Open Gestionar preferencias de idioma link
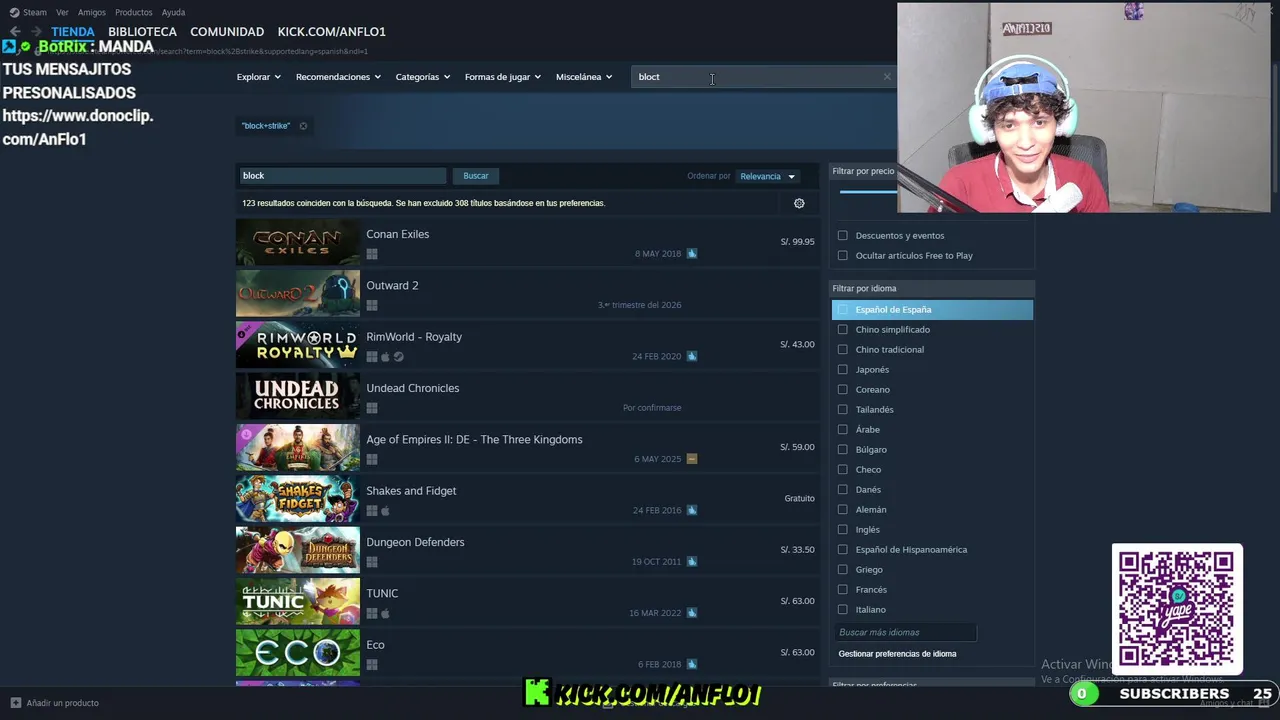The width and height of the screenshot is (1280, 720). point(897,654)
